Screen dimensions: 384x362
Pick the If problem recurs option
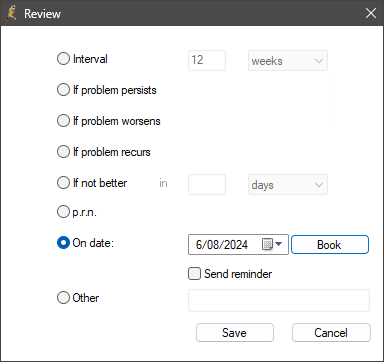tap(63, 152)
